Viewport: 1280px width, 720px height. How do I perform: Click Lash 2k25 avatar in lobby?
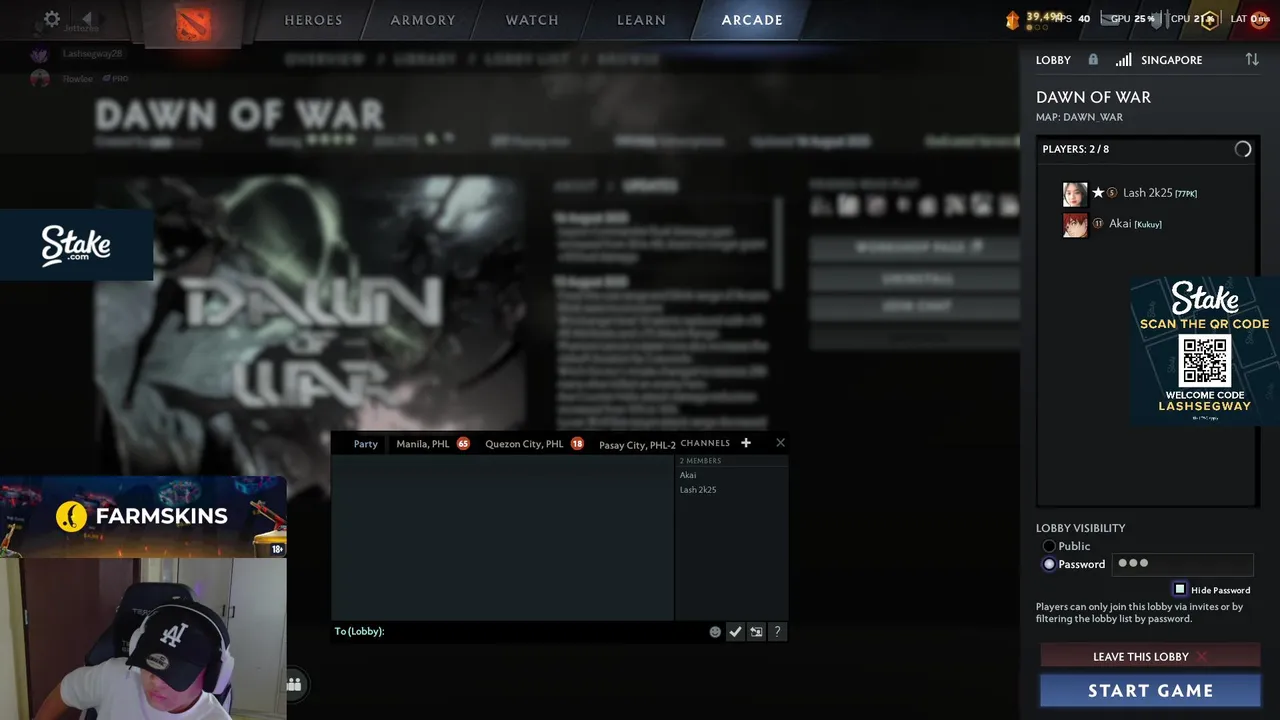(1075, 194)
